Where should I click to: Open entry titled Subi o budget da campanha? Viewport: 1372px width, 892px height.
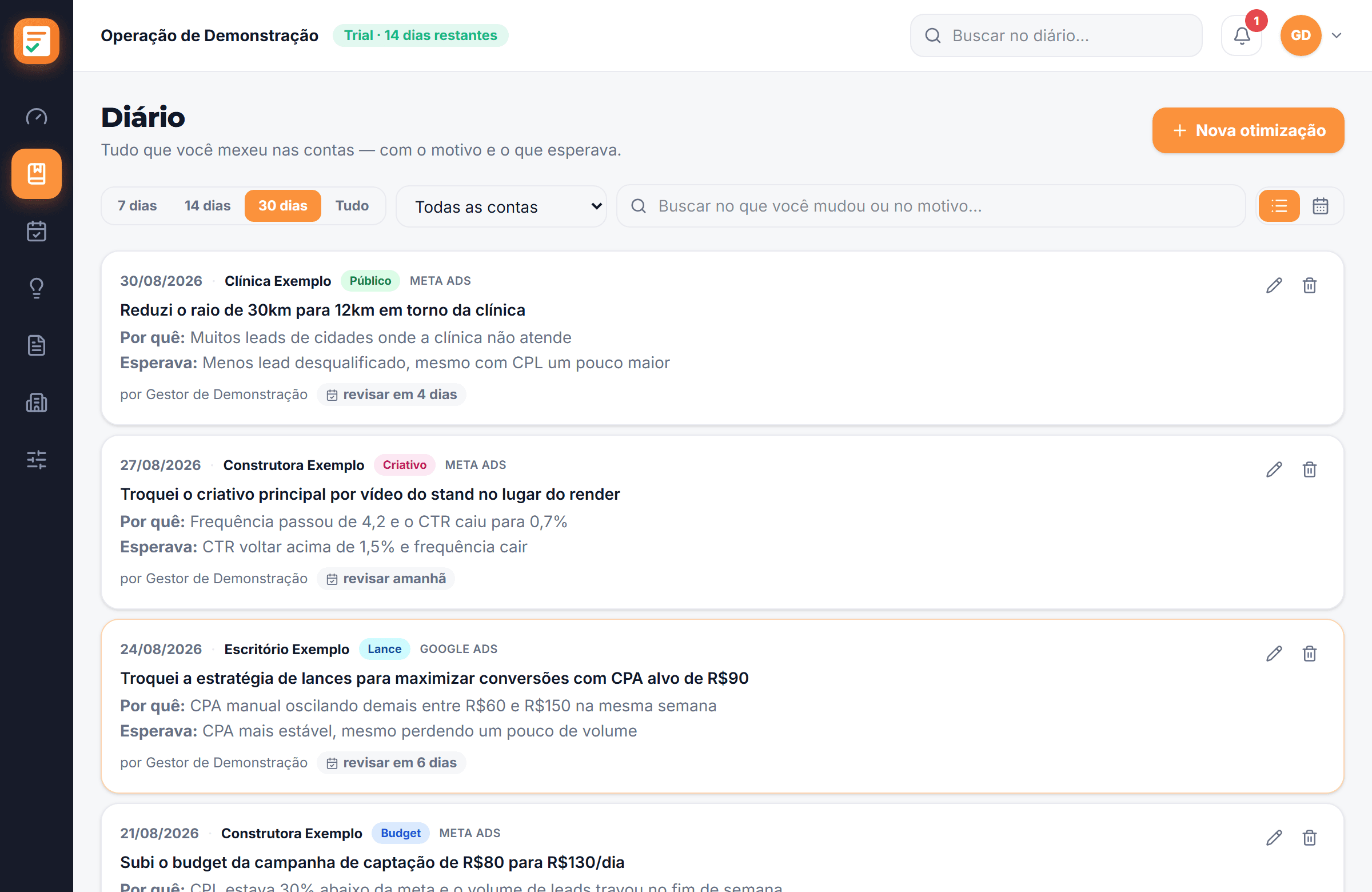(372, 862)
